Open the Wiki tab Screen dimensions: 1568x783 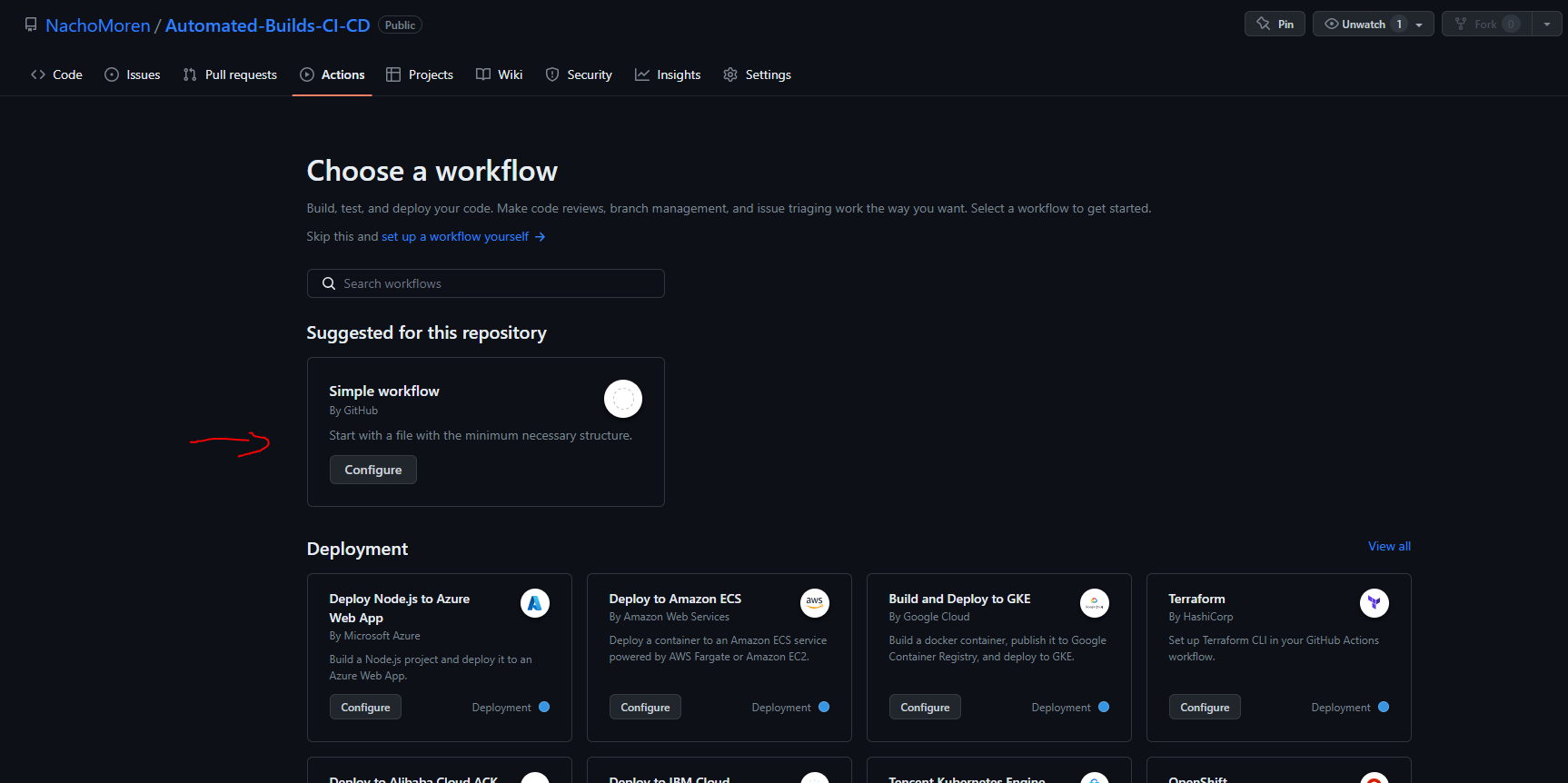(500, 74)
